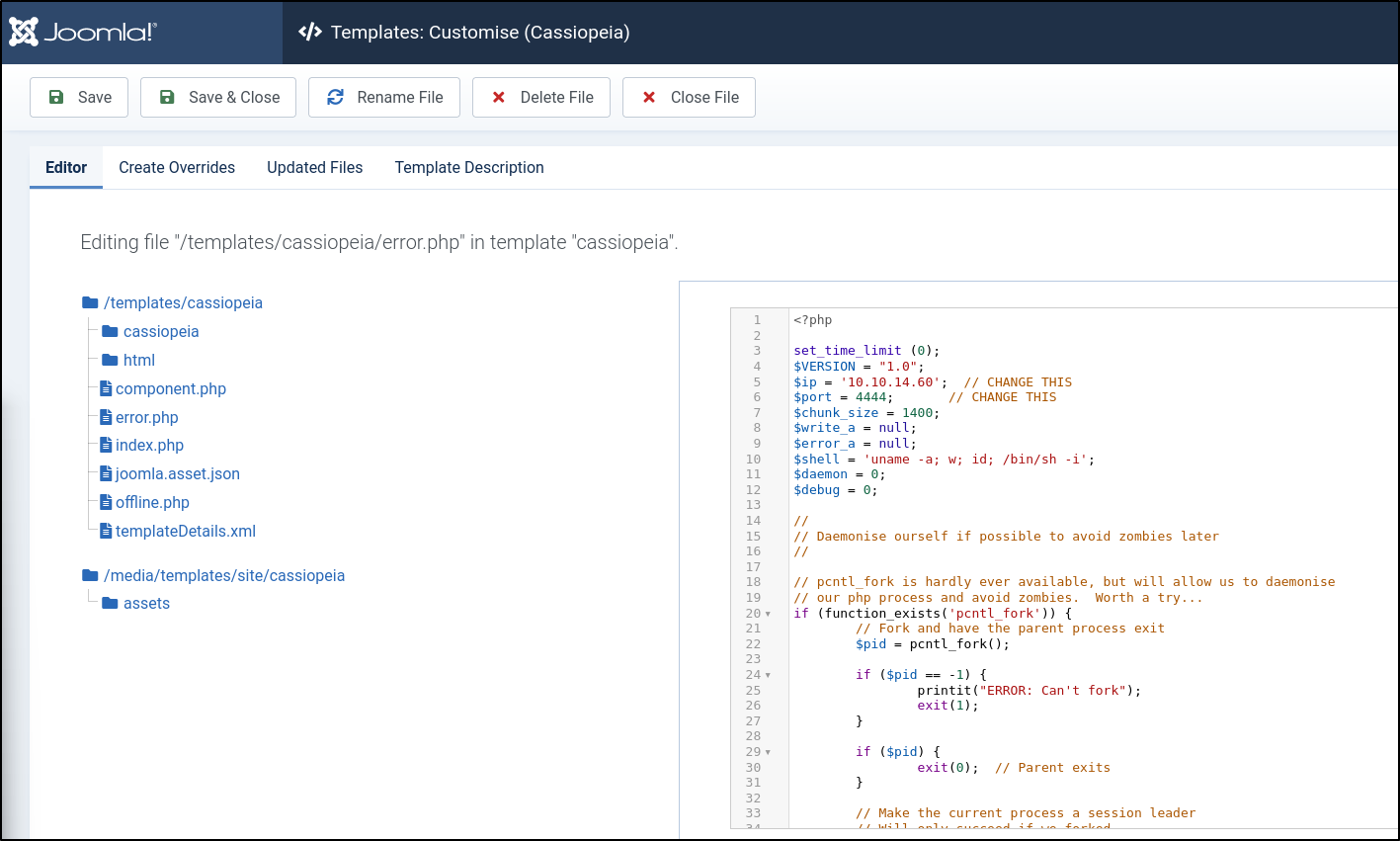The height and width of the screenshot is (841, 1400).
Task: Delete the current file
Action: click(541, 97)
